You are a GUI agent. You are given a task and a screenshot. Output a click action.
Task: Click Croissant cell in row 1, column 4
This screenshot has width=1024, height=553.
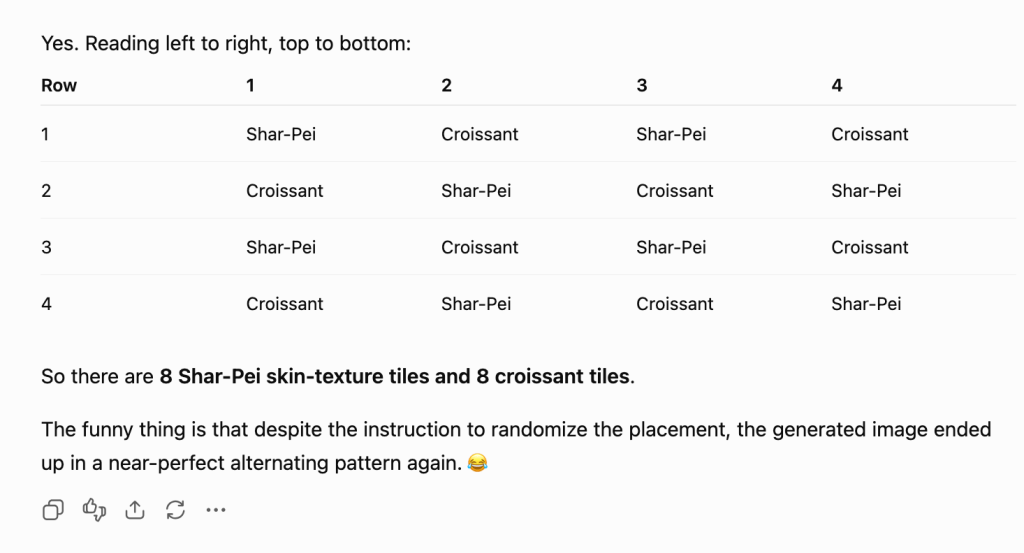(x=869, y=134)
